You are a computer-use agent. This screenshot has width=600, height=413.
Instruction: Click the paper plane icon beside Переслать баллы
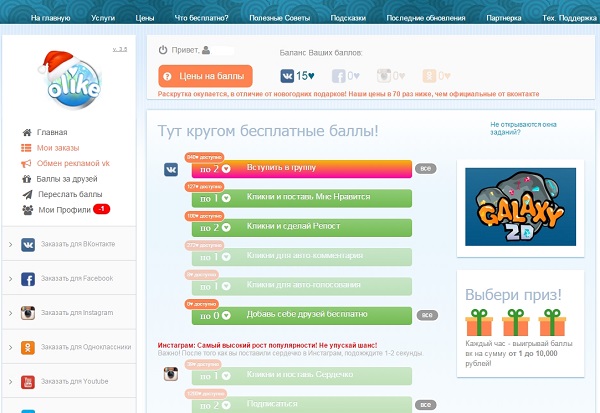click(x=27, y=194)
